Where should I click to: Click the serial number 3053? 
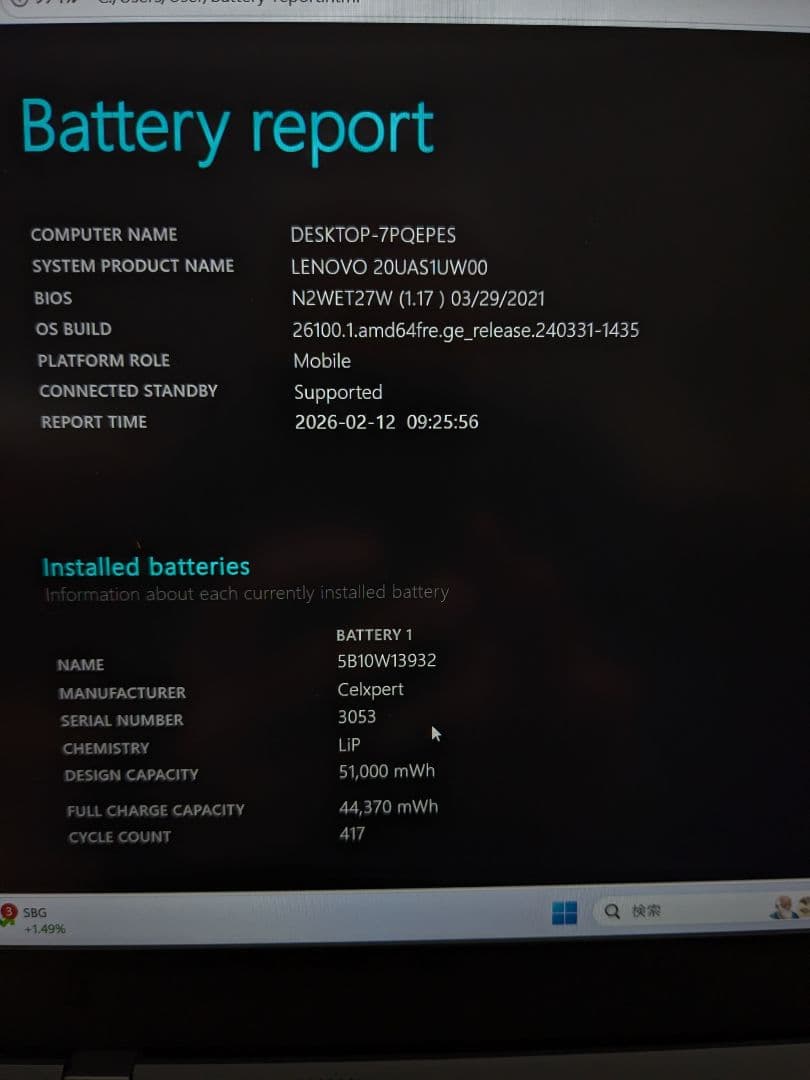(357, 717)
